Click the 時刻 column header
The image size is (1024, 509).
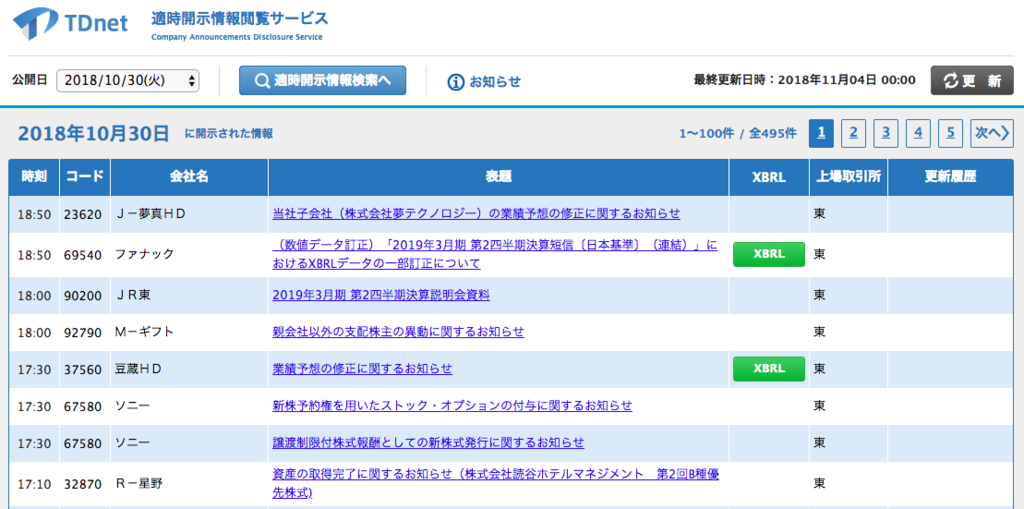click(33, 177)
